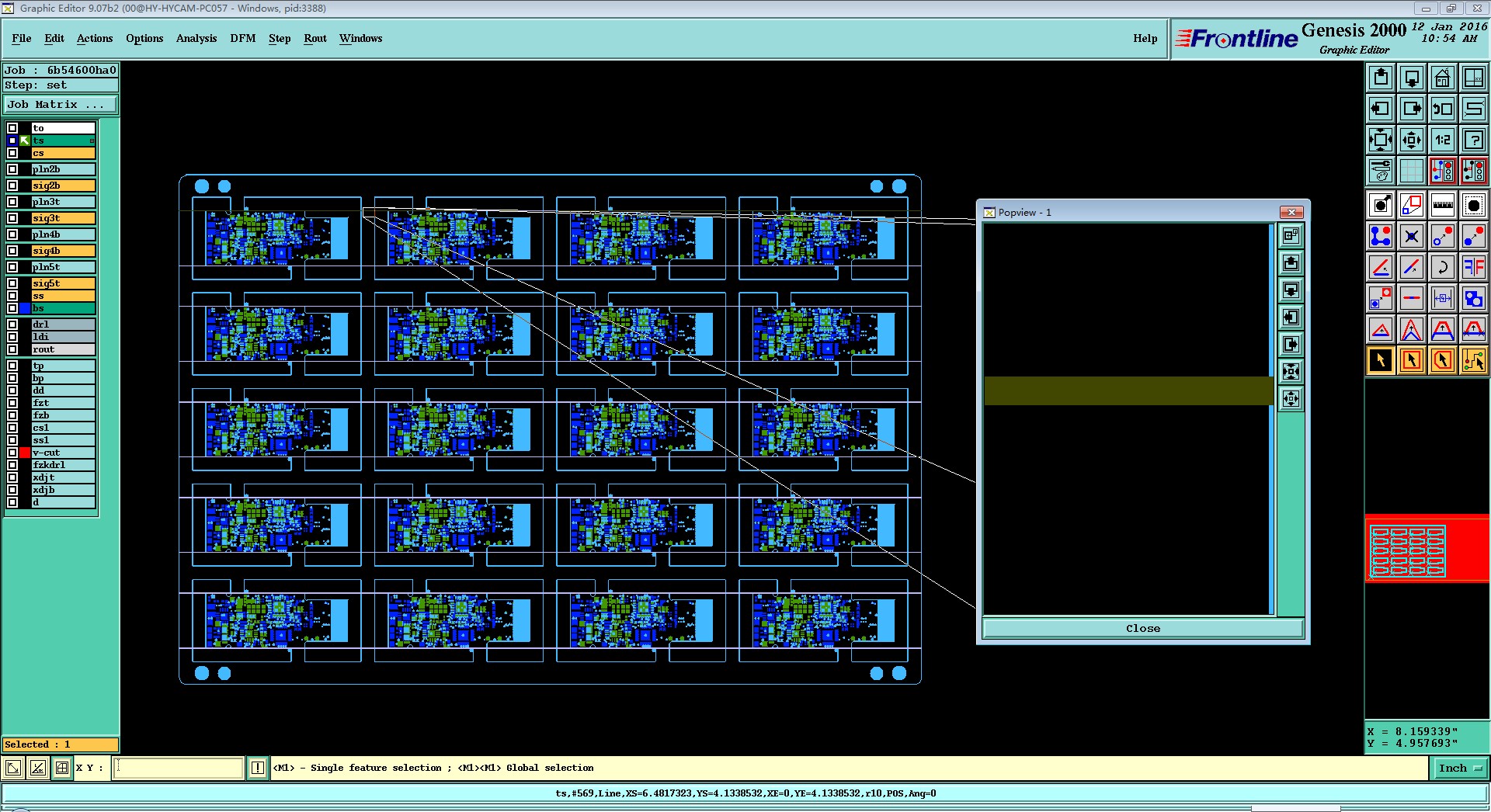Open the wrench and palette display settings icon
This screenshot has width=1491, height=812.
coord(1381,171)
